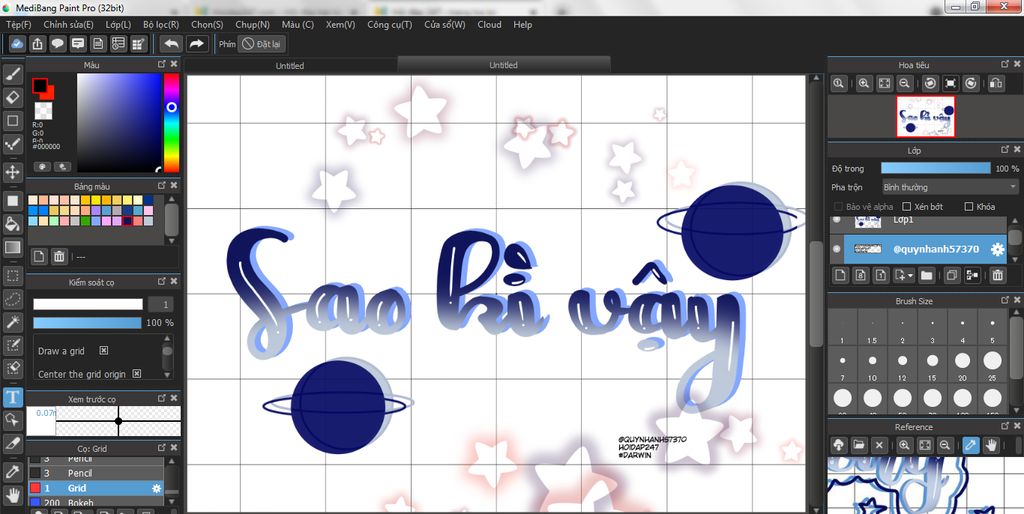Toggle Draw a grid checkbox
The image size is (1024, 514).
click(x=103, y=351)
